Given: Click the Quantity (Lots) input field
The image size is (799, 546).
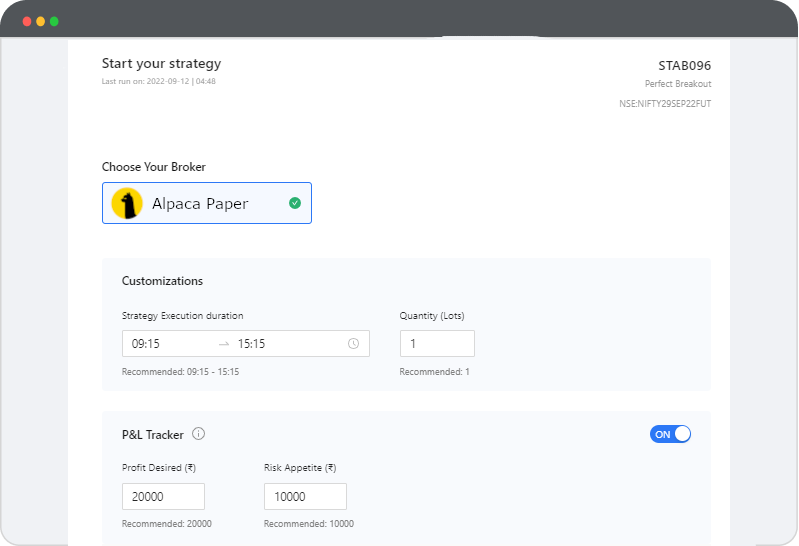Looking at the screenshot, I should tap(437, 344).
